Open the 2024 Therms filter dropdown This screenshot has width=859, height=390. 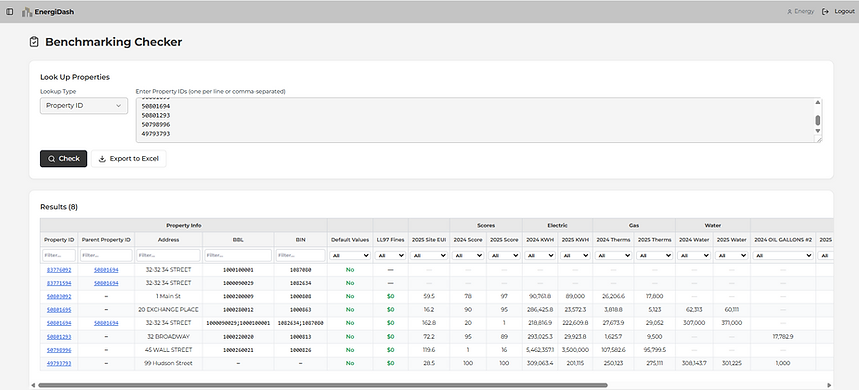614,255
